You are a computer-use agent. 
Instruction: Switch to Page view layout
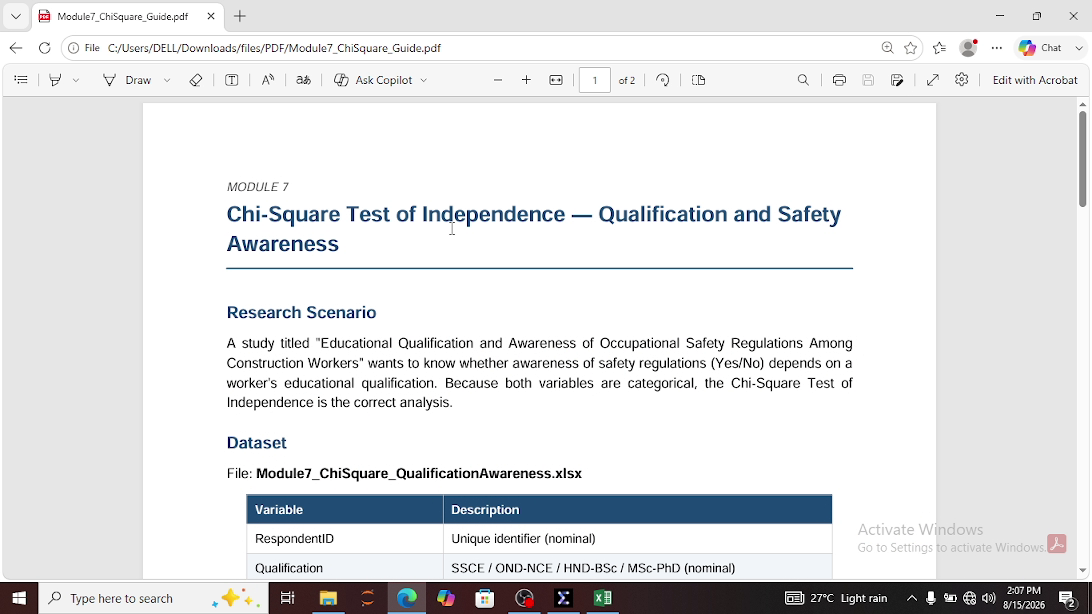(699, 80)
